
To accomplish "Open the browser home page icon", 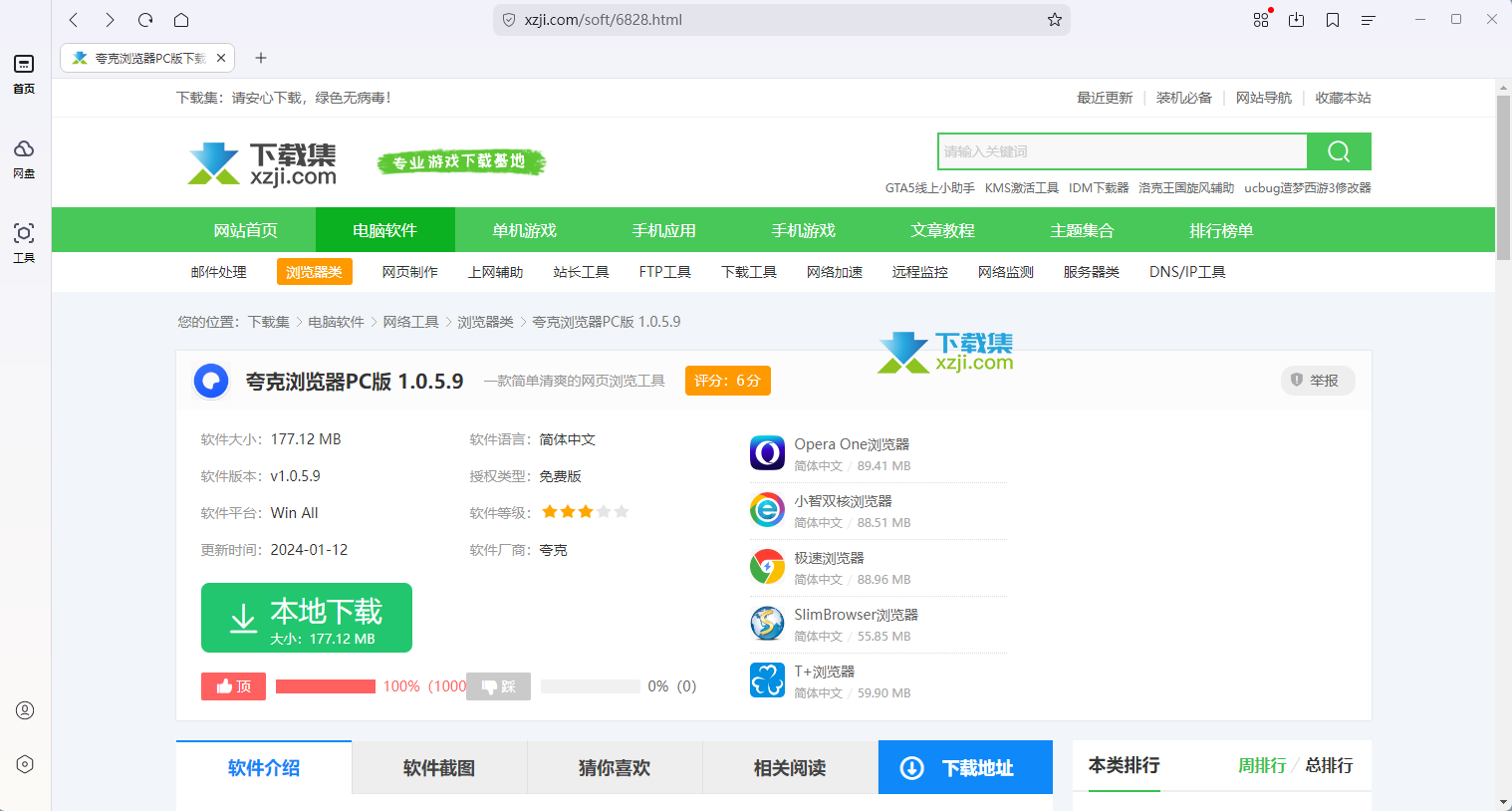I will tap(181, 20).
